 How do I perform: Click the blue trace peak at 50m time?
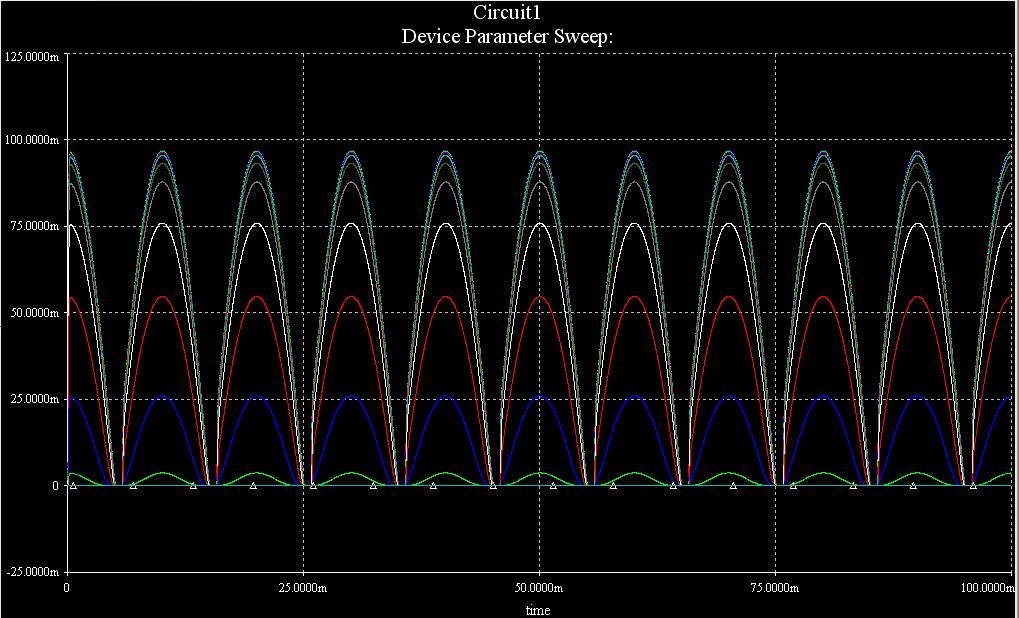click(540, 396)
